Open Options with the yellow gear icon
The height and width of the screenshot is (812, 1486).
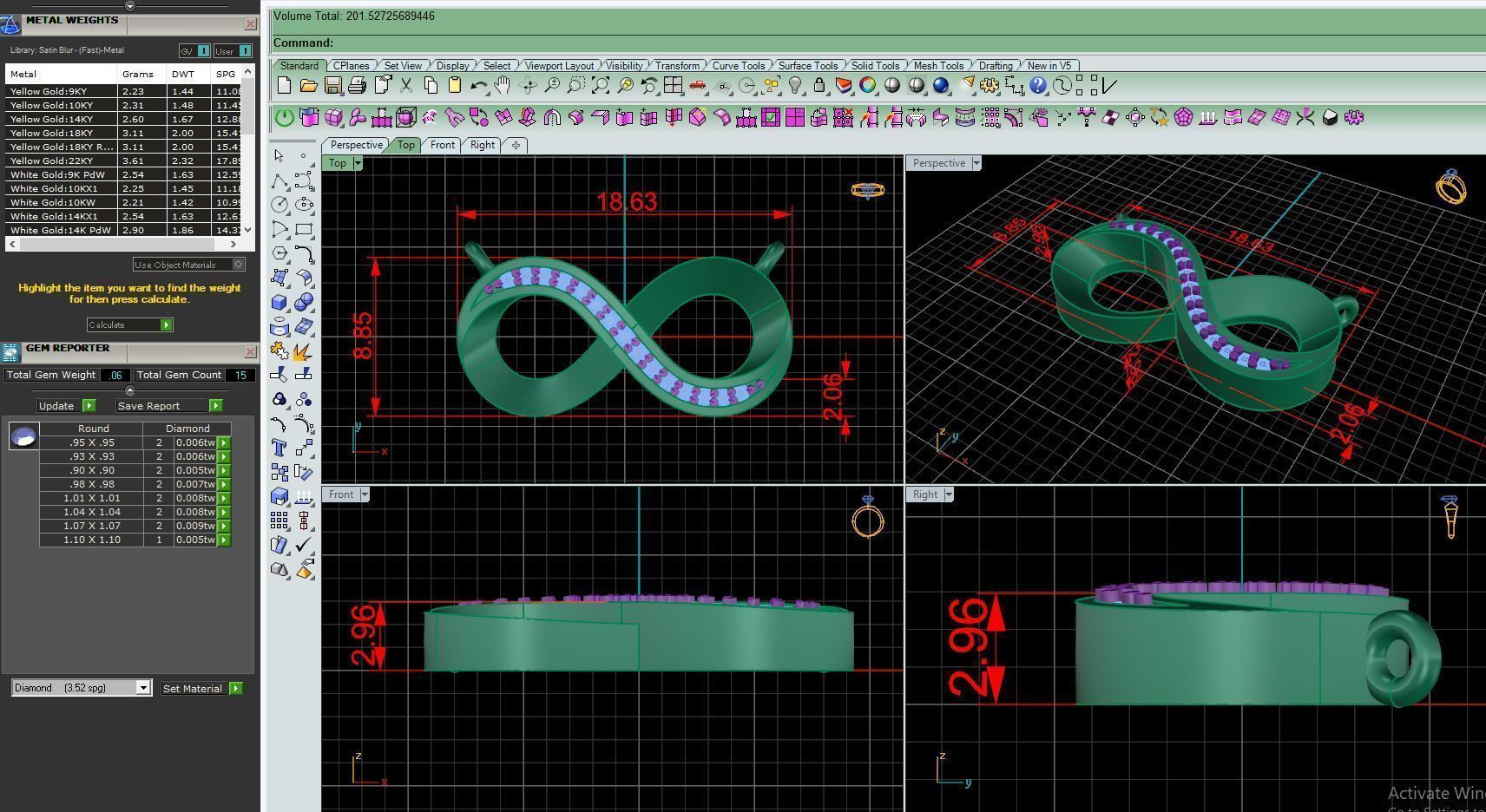click(x=990, y=86)
